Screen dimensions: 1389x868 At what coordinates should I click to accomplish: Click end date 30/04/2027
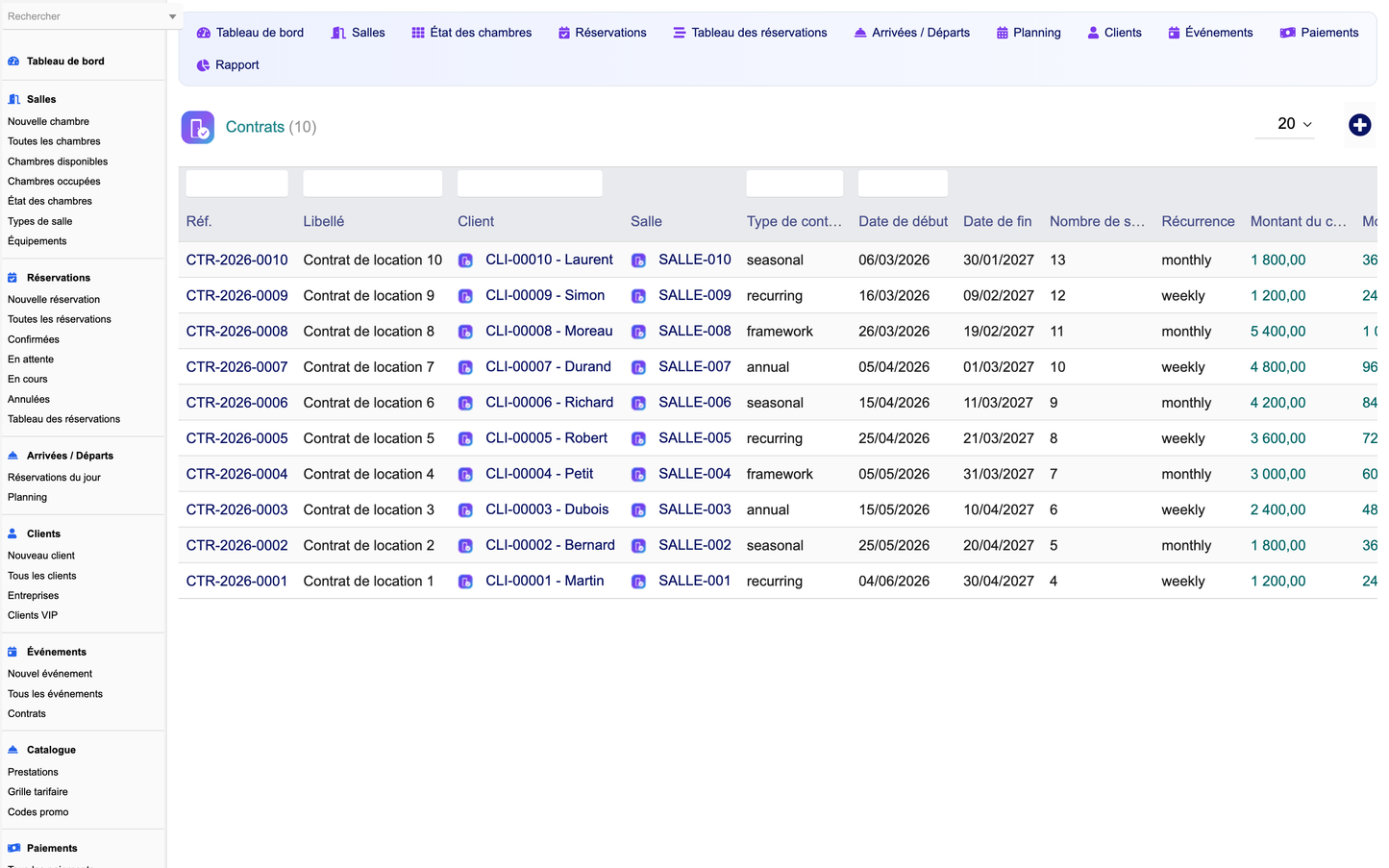tap(999, 582)
